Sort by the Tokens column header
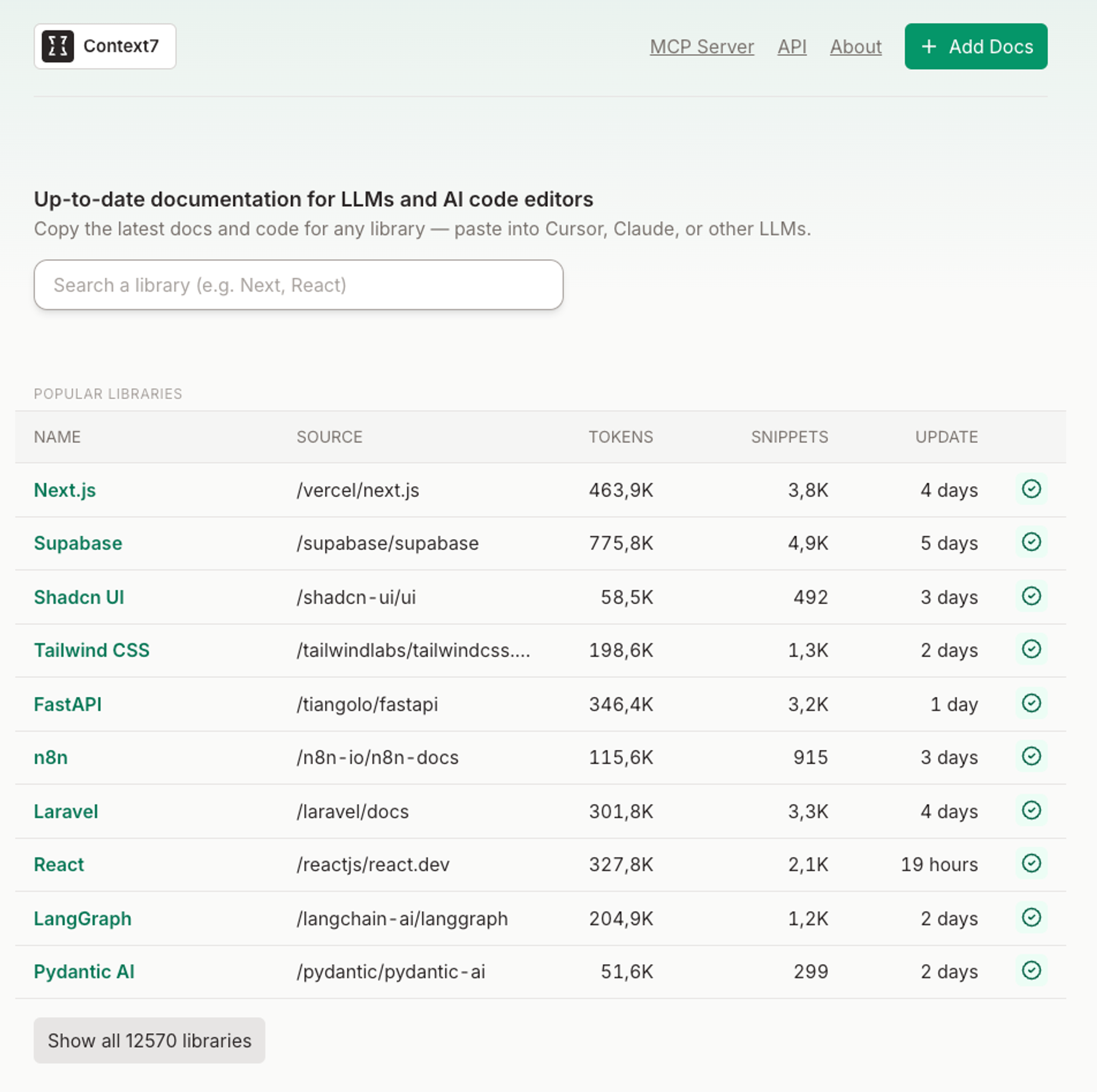 [620, 437]
